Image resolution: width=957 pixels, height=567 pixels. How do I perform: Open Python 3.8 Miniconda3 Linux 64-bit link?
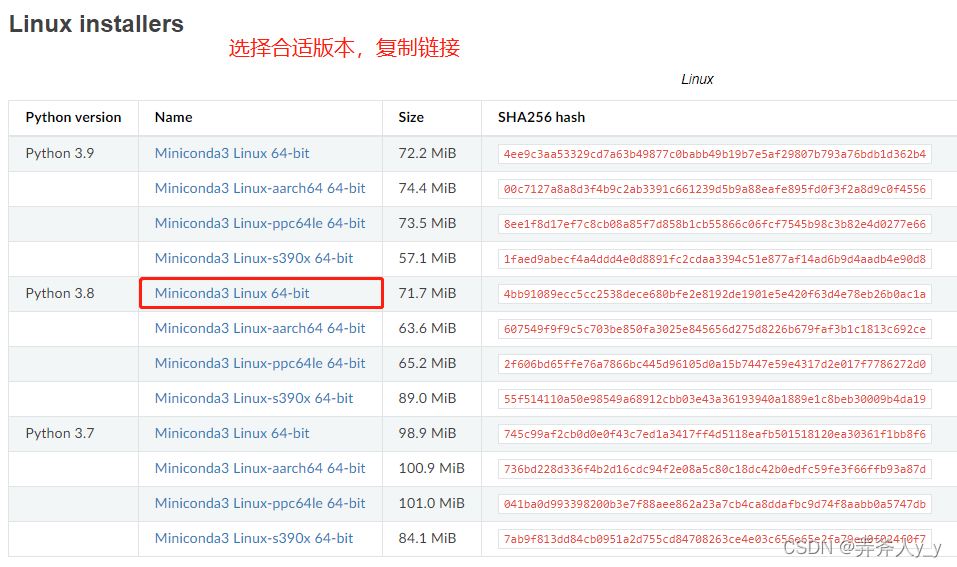pos(232,293)
